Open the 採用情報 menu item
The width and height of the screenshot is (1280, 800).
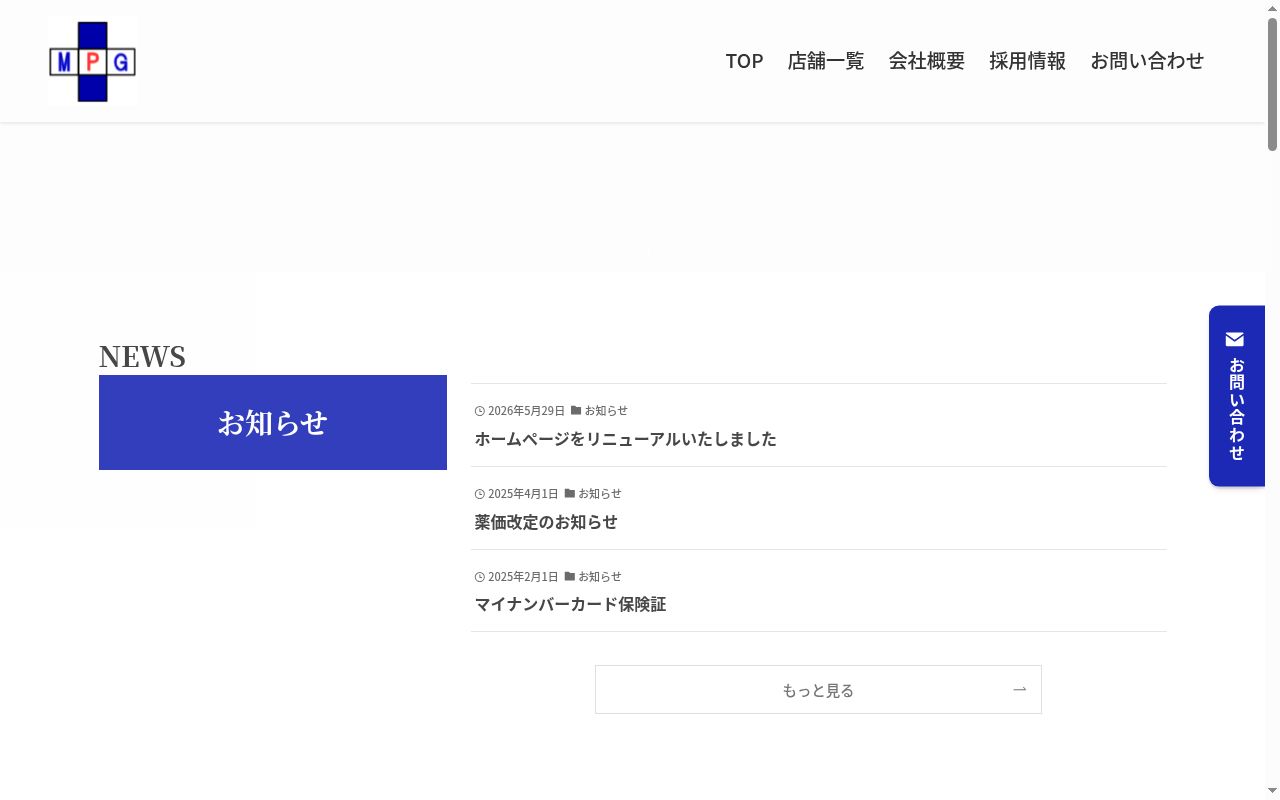[x=1028, y=61]
